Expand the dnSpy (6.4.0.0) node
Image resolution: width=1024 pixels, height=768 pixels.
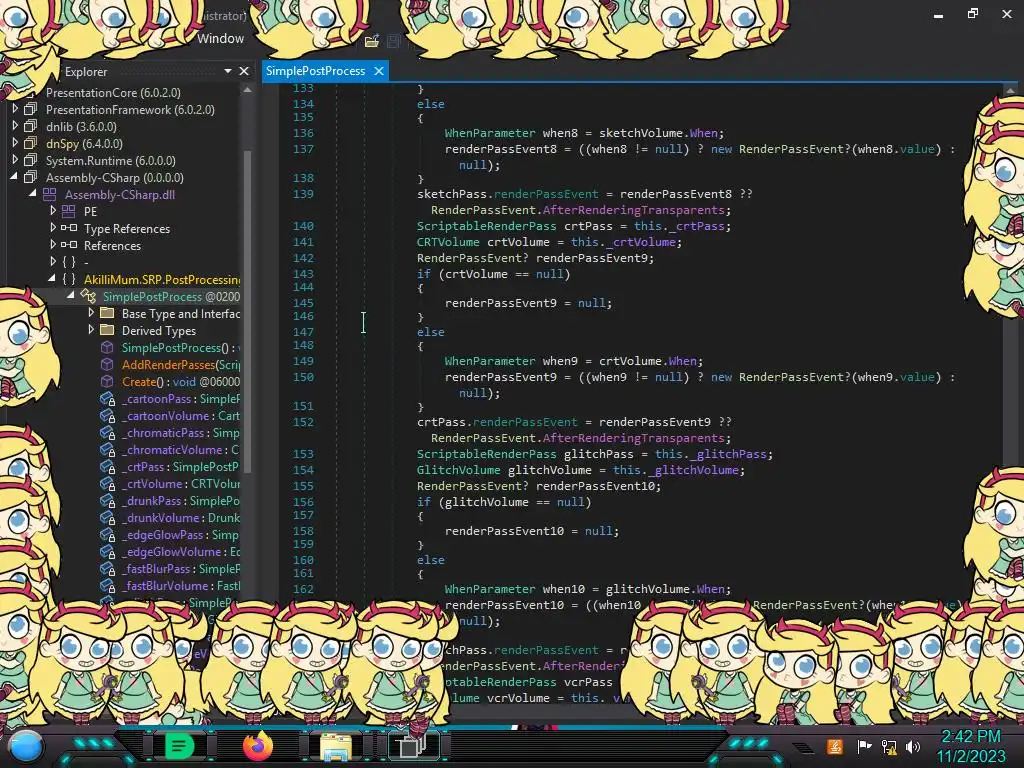coord(15,143)
